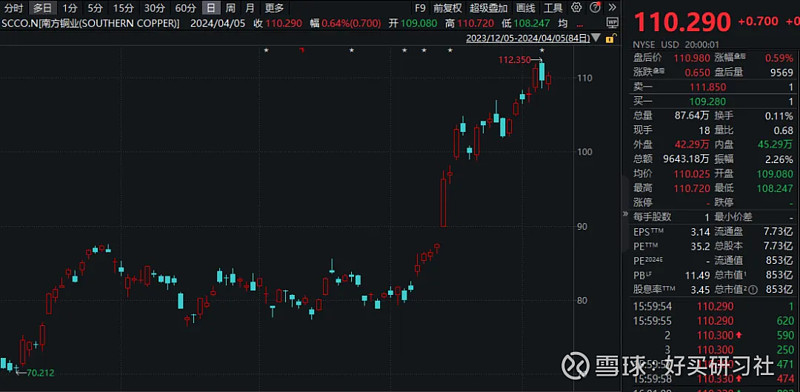Click the NYSE USD 20:00:01 status line
Viewport: 800px width, 392px height.
(x=677, y=44)
